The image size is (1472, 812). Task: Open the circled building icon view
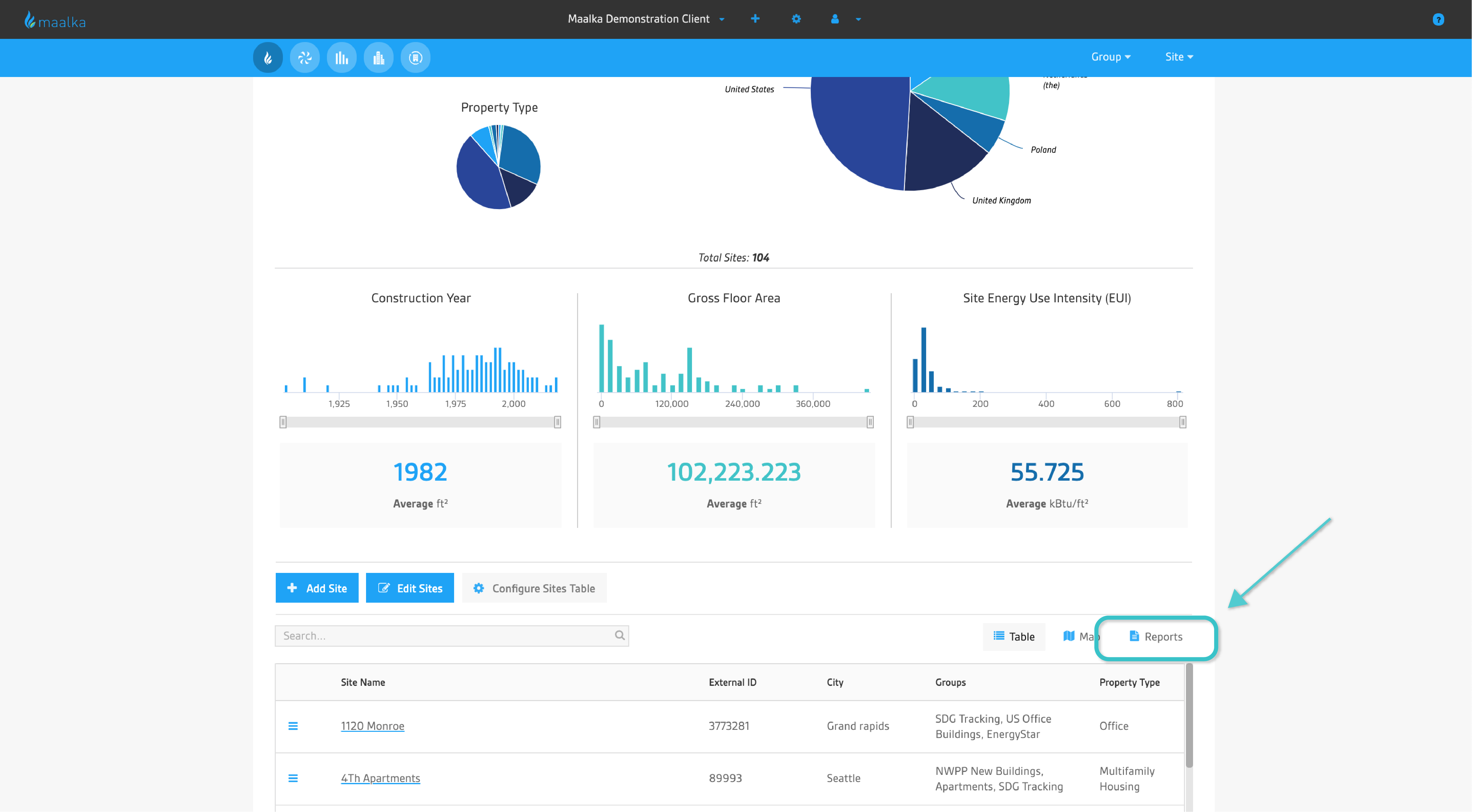coord(415,57)
